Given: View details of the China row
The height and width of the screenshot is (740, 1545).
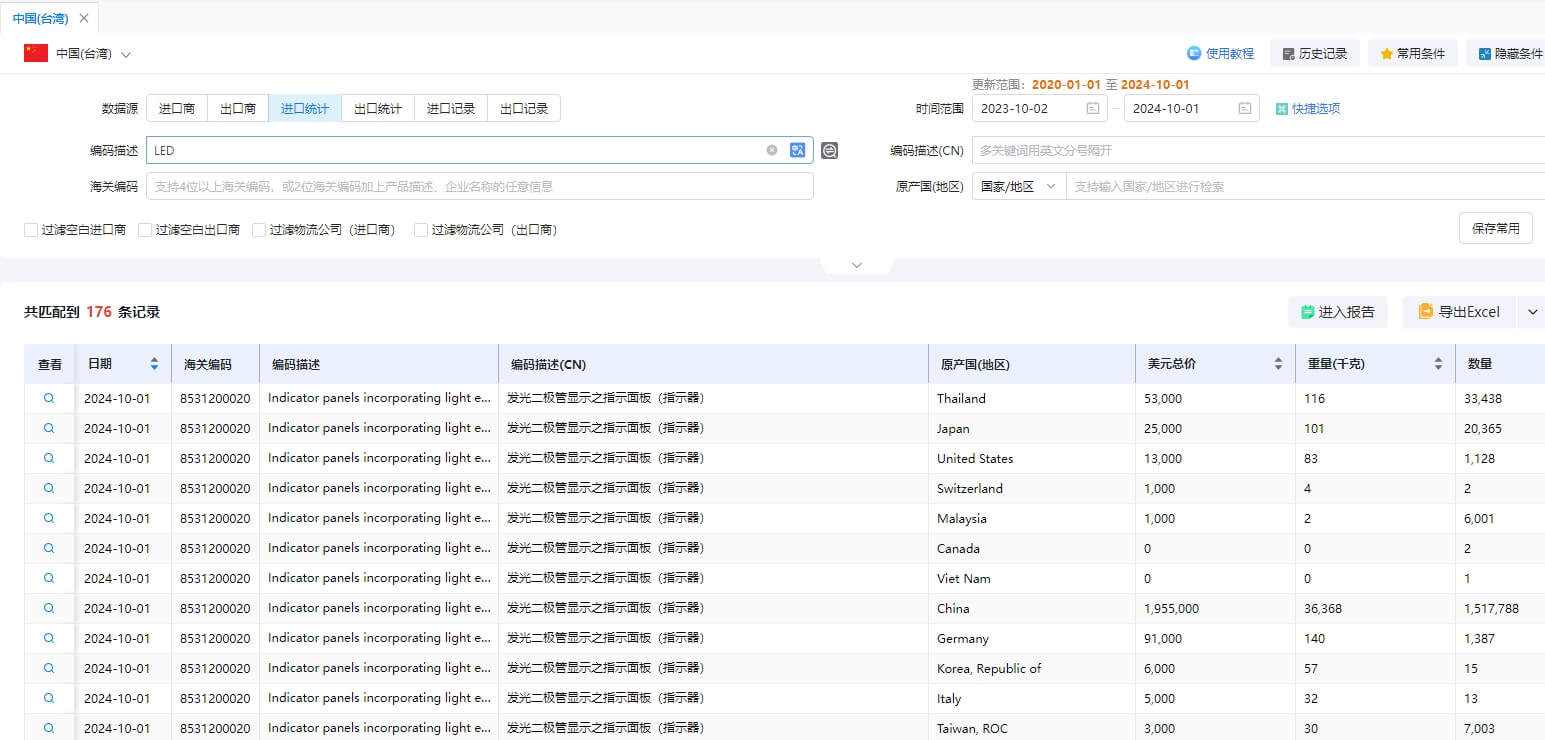Looking at the screenshot, I should [49, 608].
